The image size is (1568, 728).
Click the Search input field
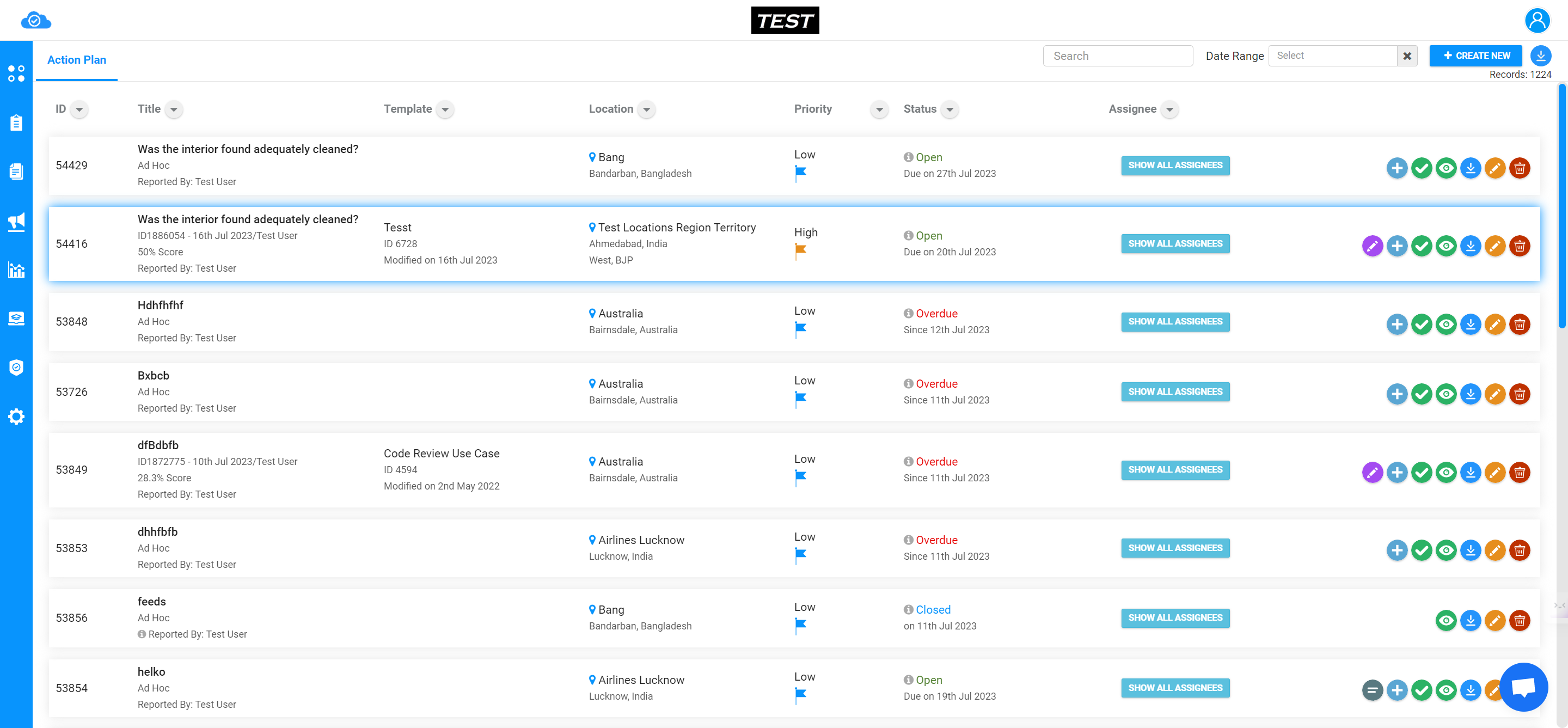click(1118, 56)
